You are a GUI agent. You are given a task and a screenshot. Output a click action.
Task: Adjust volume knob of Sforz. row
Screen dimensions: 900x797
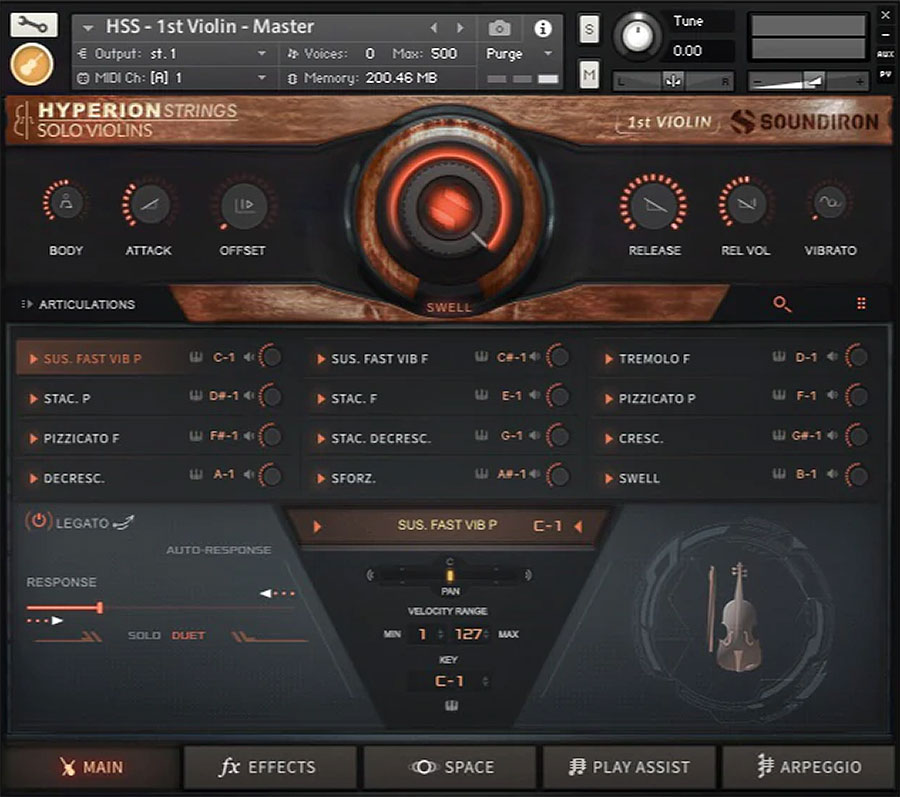pyautogui.click(x=558, y=475)
